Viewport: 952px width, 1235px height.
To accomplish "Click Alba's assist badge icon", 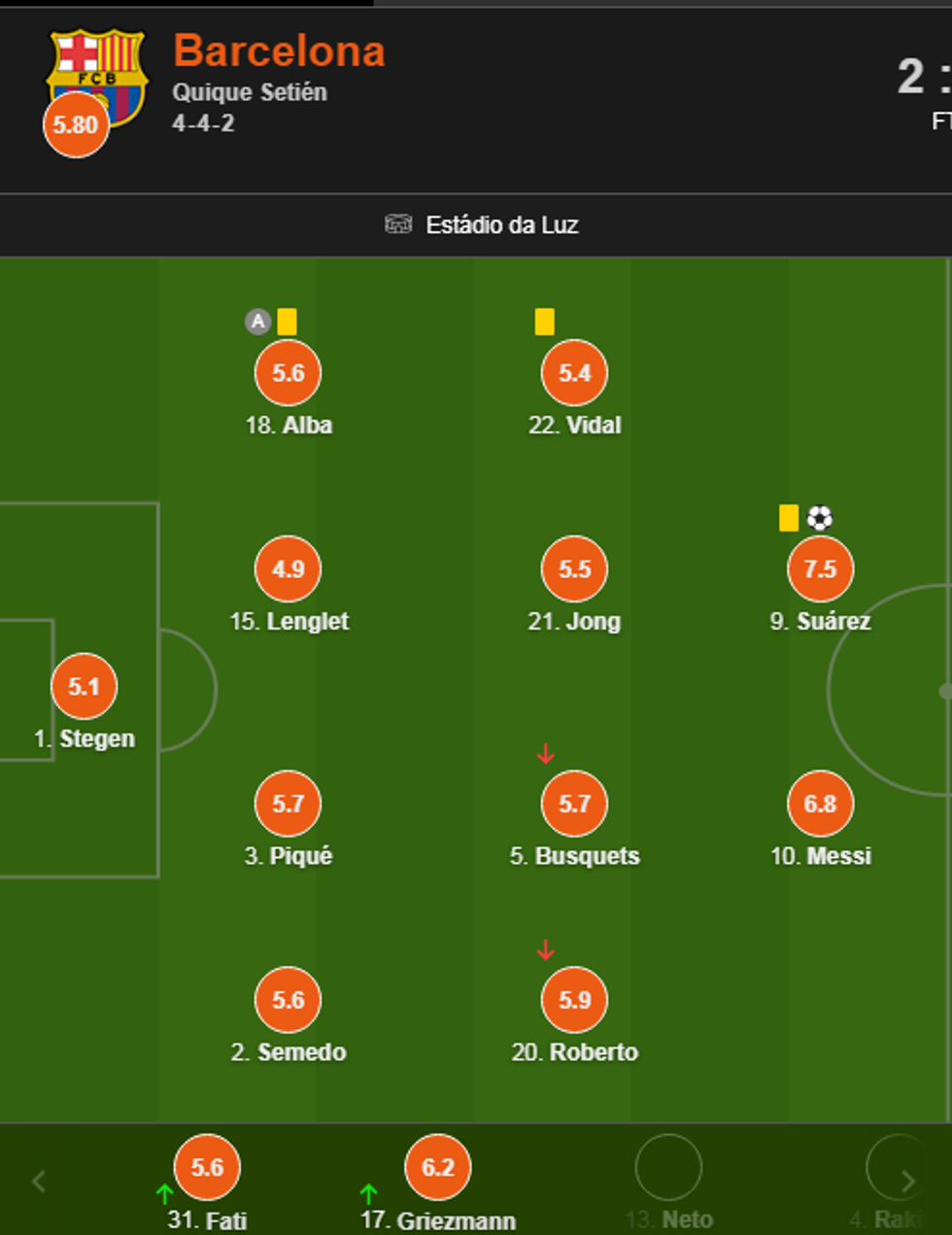I will [x=257, y=322].
